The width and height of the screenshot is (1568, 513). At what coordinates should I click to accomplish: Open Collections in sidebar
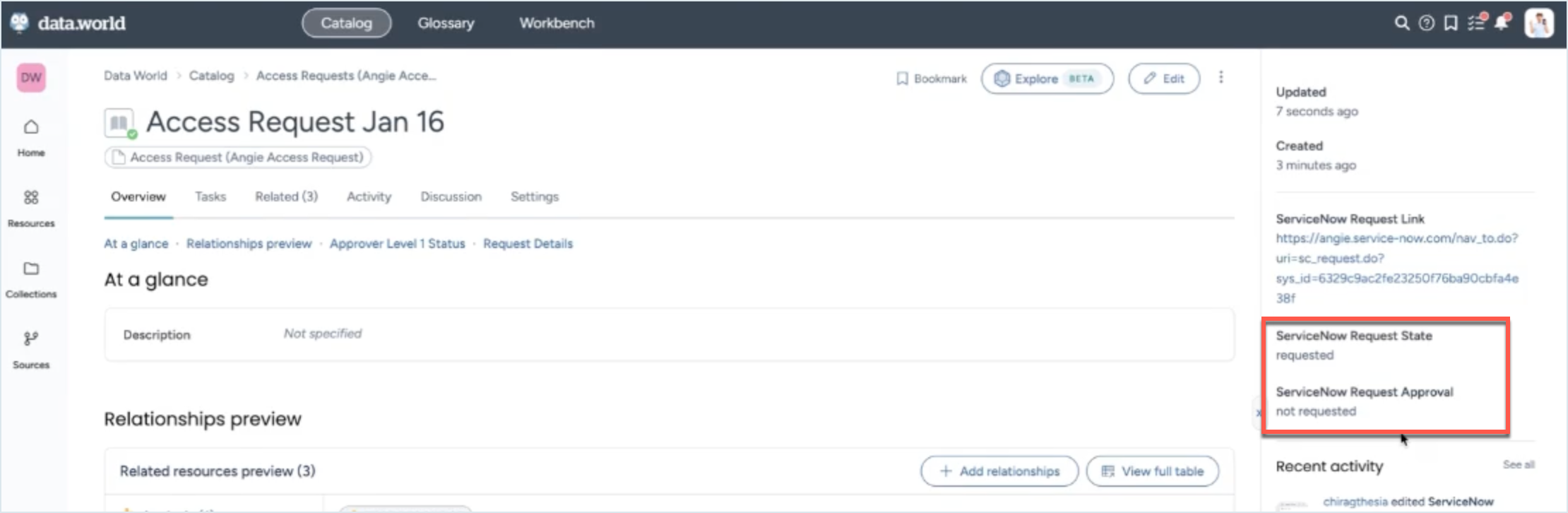(31, 278)
